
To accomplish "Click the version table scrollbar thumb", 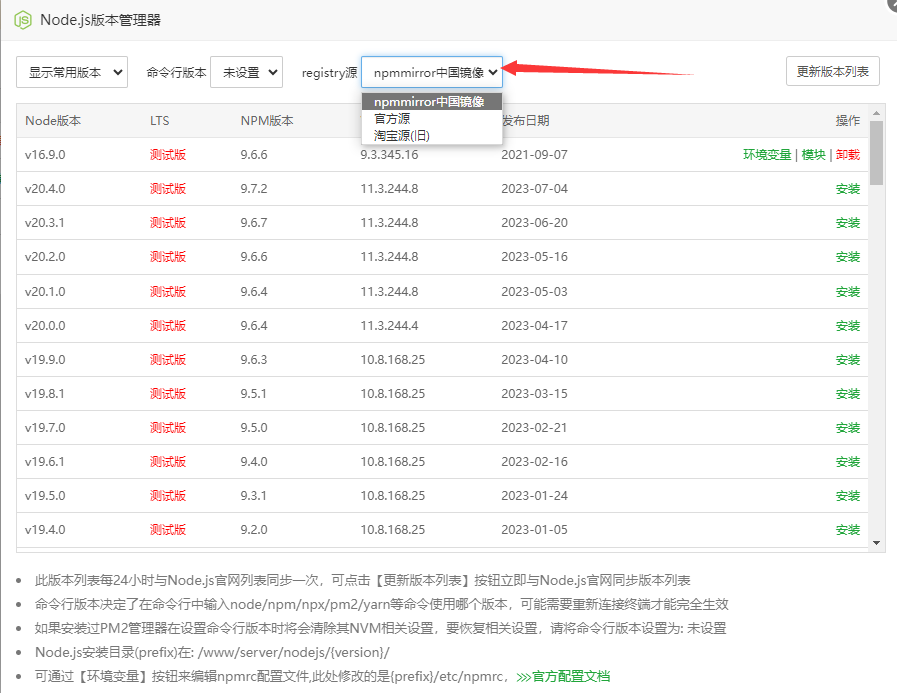I will tap(876, 152).
